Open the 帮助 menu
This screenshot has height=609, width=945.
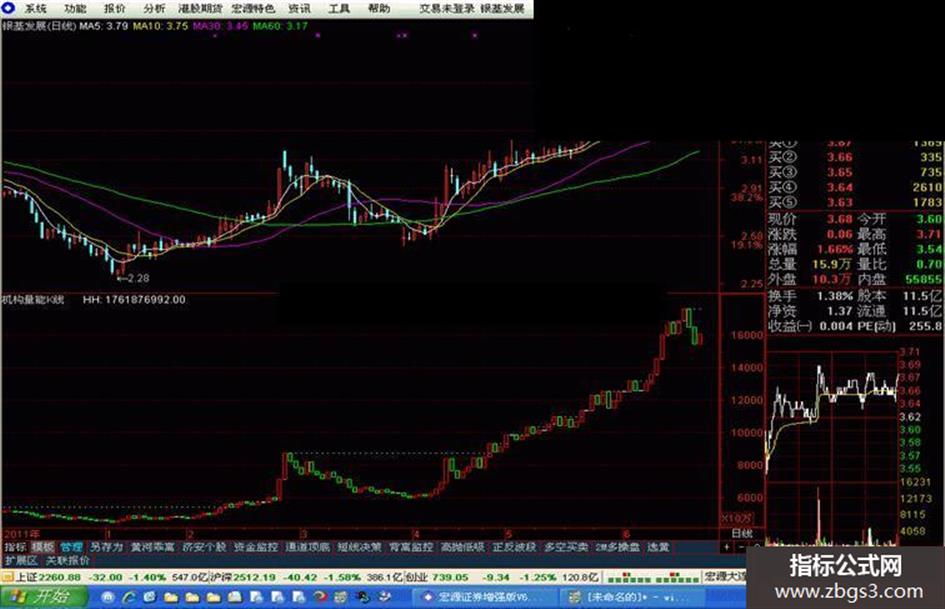tap(378, 8)
